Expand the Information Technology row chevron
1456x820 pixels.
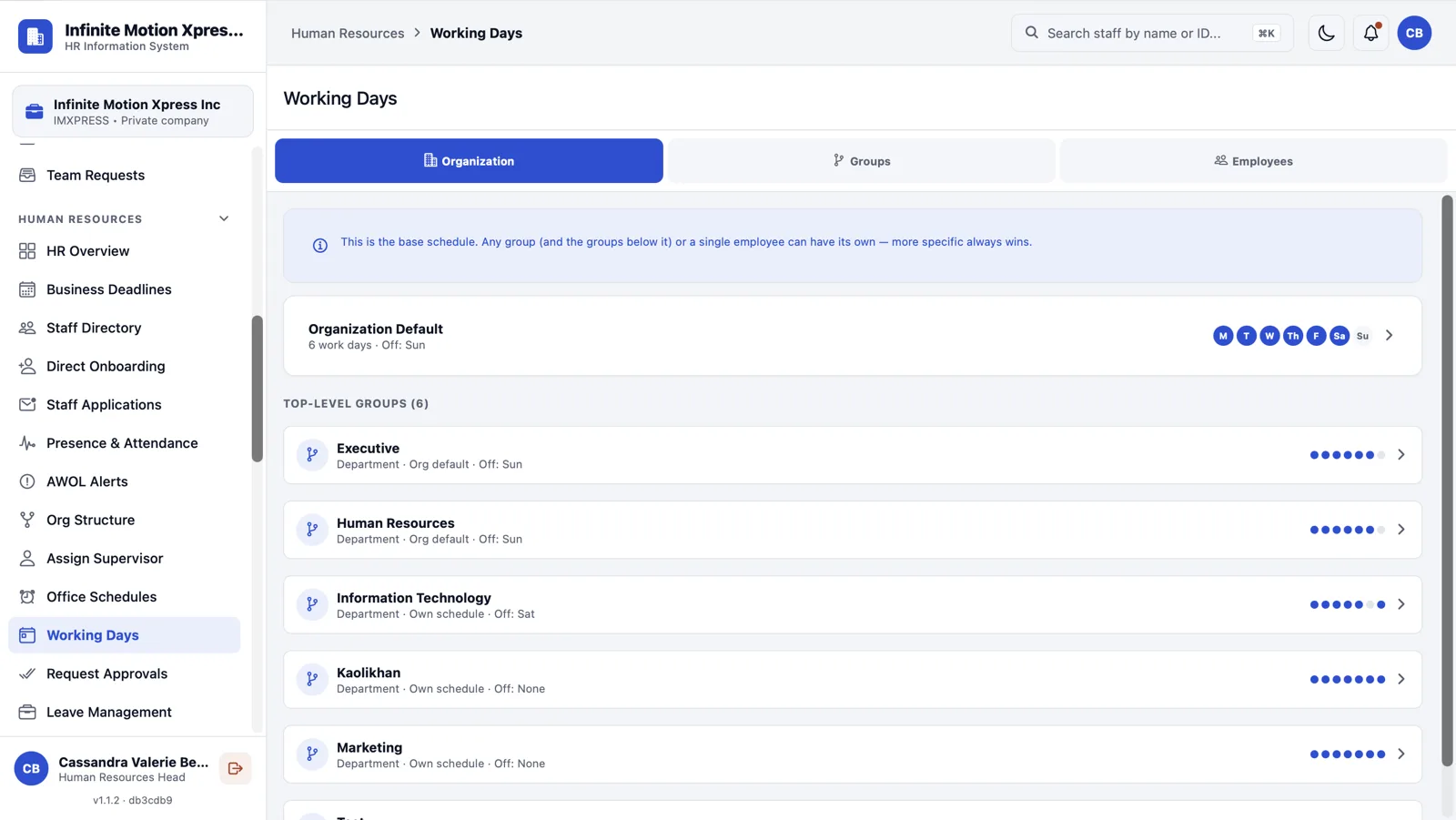click(x=1401, y=604)
